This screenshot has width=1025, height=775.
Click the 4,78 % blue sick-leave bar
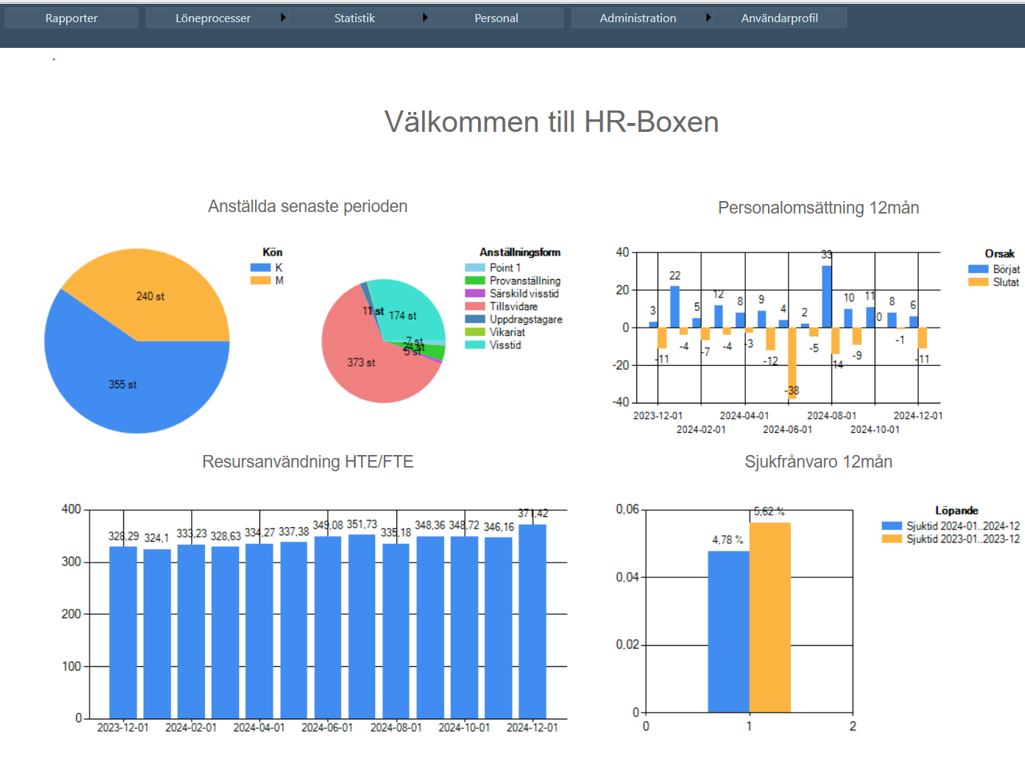[x=728, y=632]
